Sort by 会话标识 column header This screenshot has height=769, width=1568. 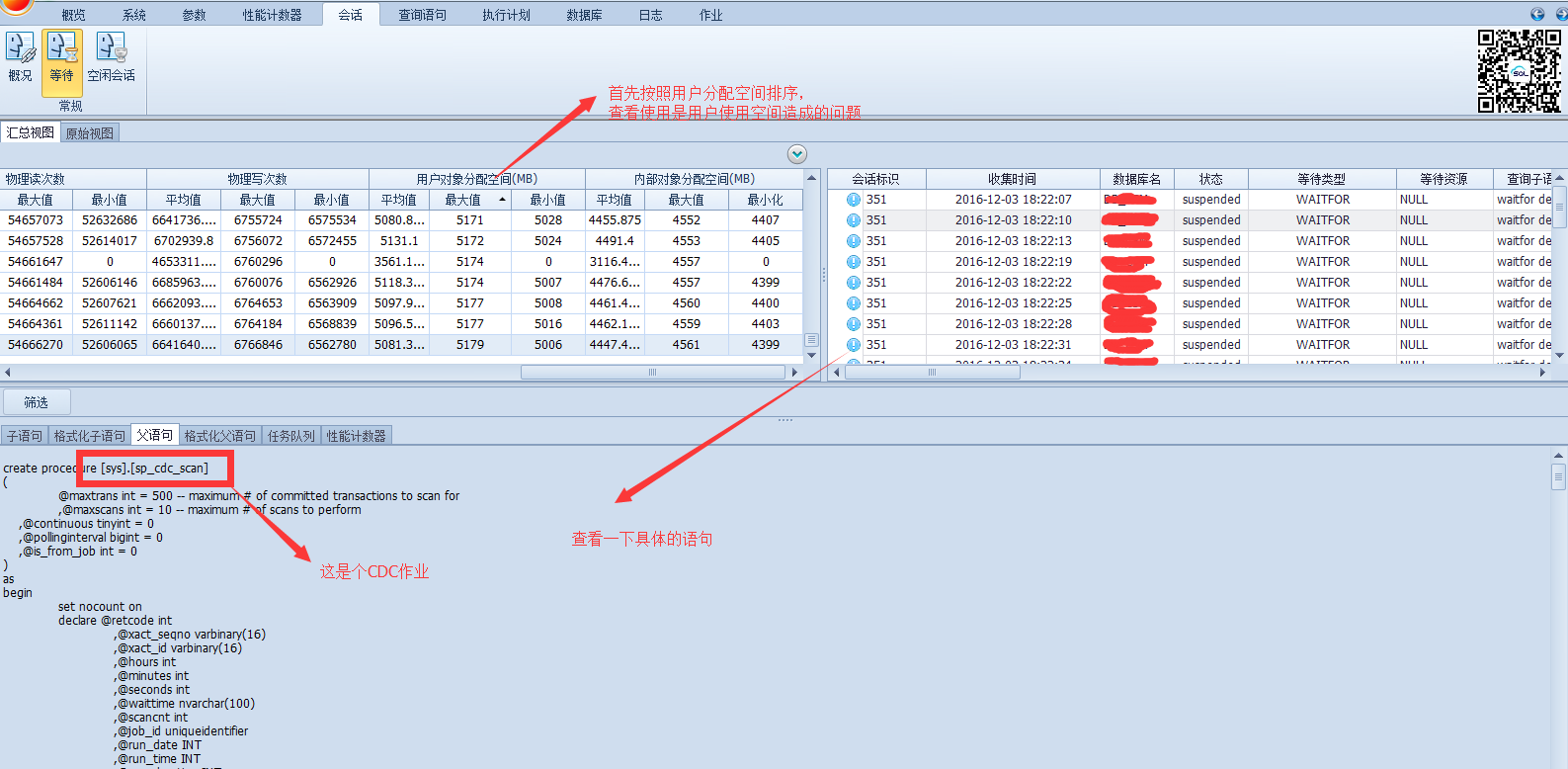876,179
